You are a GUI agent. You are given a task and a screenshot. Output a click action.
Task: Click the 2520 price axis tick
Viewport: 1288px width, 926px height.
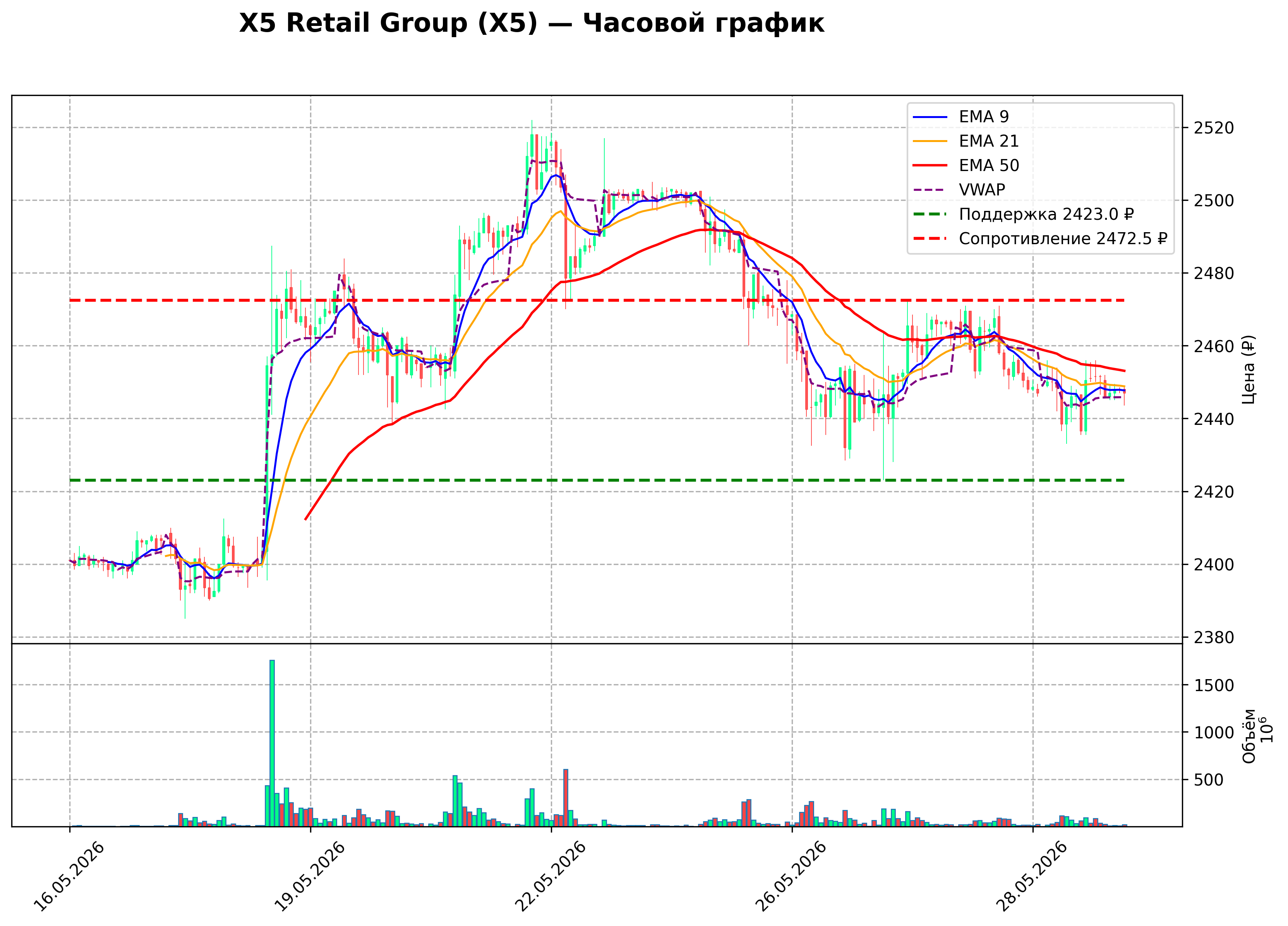click(x=1214, y=128)
